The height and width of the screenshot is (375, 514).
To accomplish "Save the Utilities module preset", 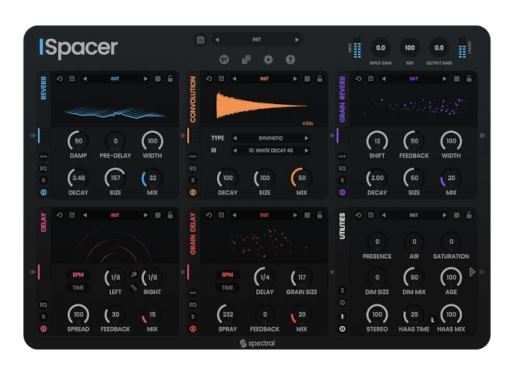I will coord(371,215).
